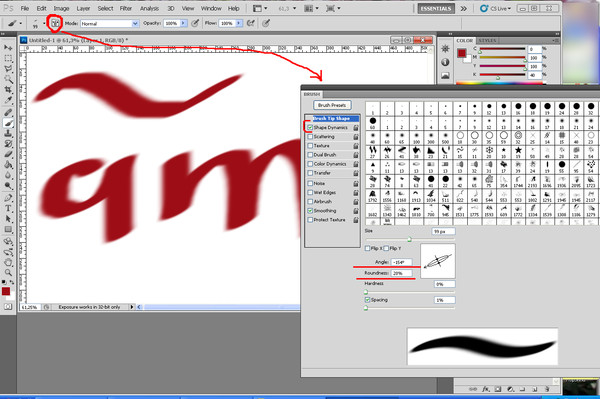Click the foreground color swatch in toolbox

(6, 291)
